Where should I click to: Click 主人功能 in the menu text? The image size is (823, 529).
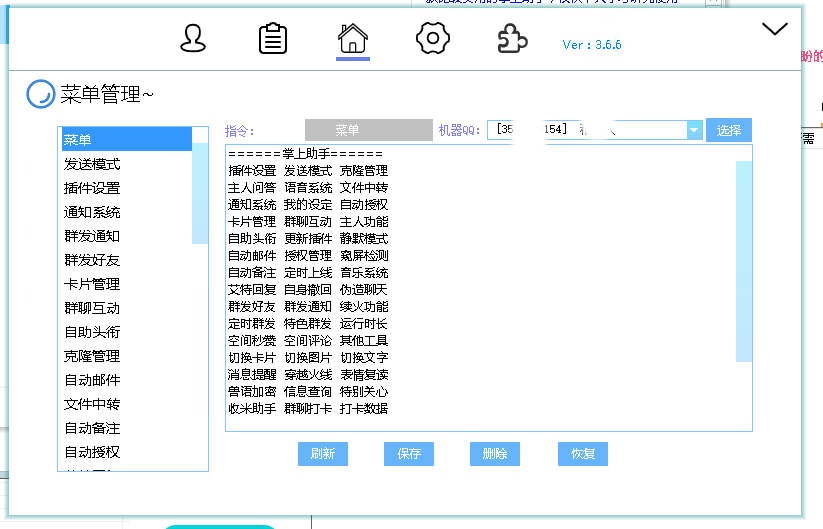click(x=364, y=221)
